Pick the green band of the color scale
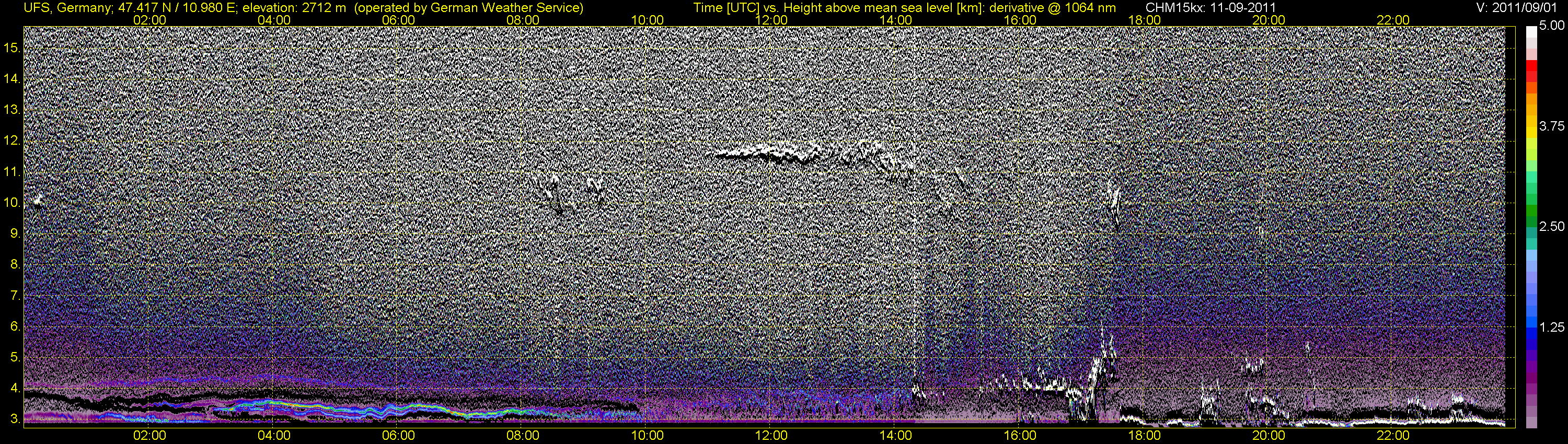 point(1531,210)
